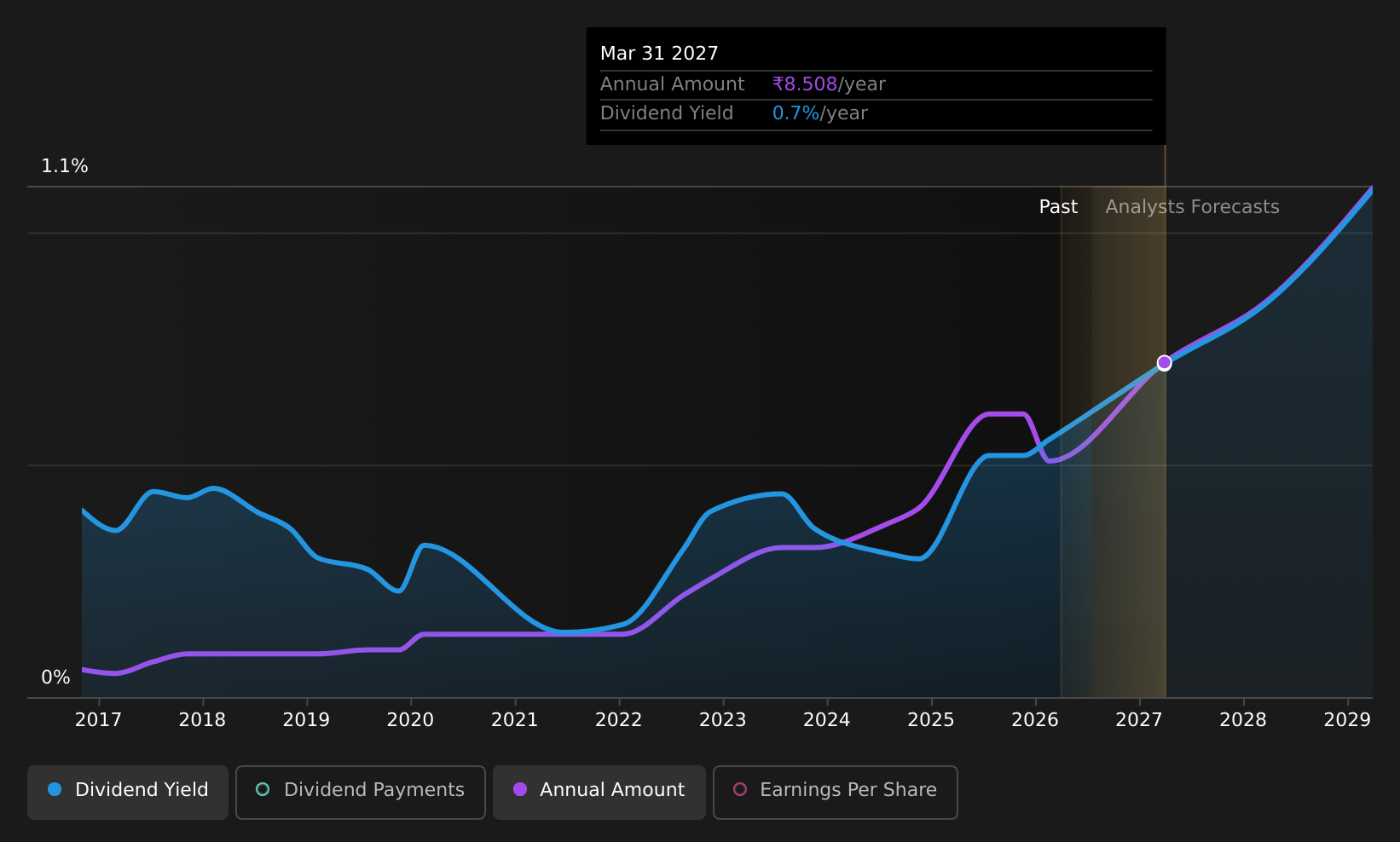Click the Past label on chart

[x=1058, y=207]
